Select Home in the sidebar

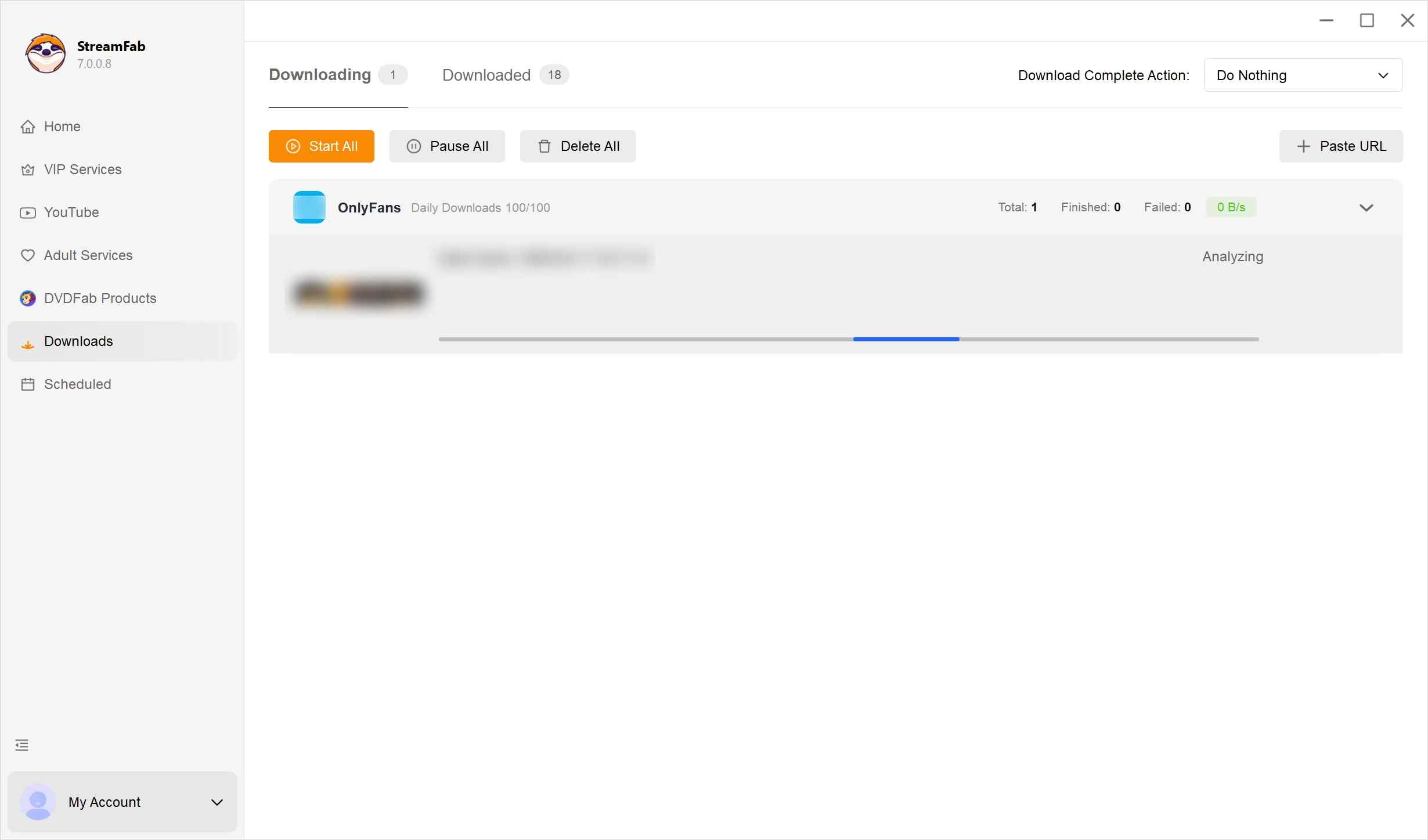62,127
